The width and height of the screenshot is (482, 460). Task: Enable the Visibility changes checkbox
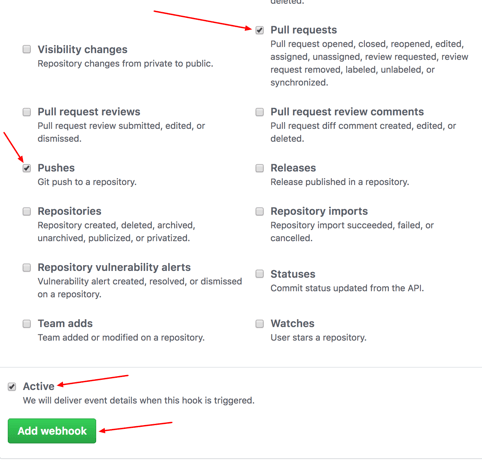(27, 49)
